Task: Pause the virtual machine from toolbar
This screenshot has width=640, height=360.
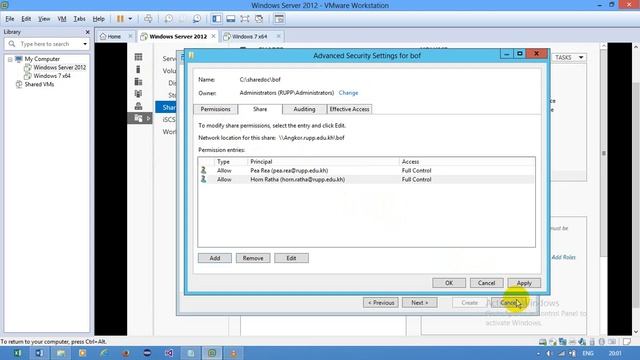Action: [x=120, y=19]
